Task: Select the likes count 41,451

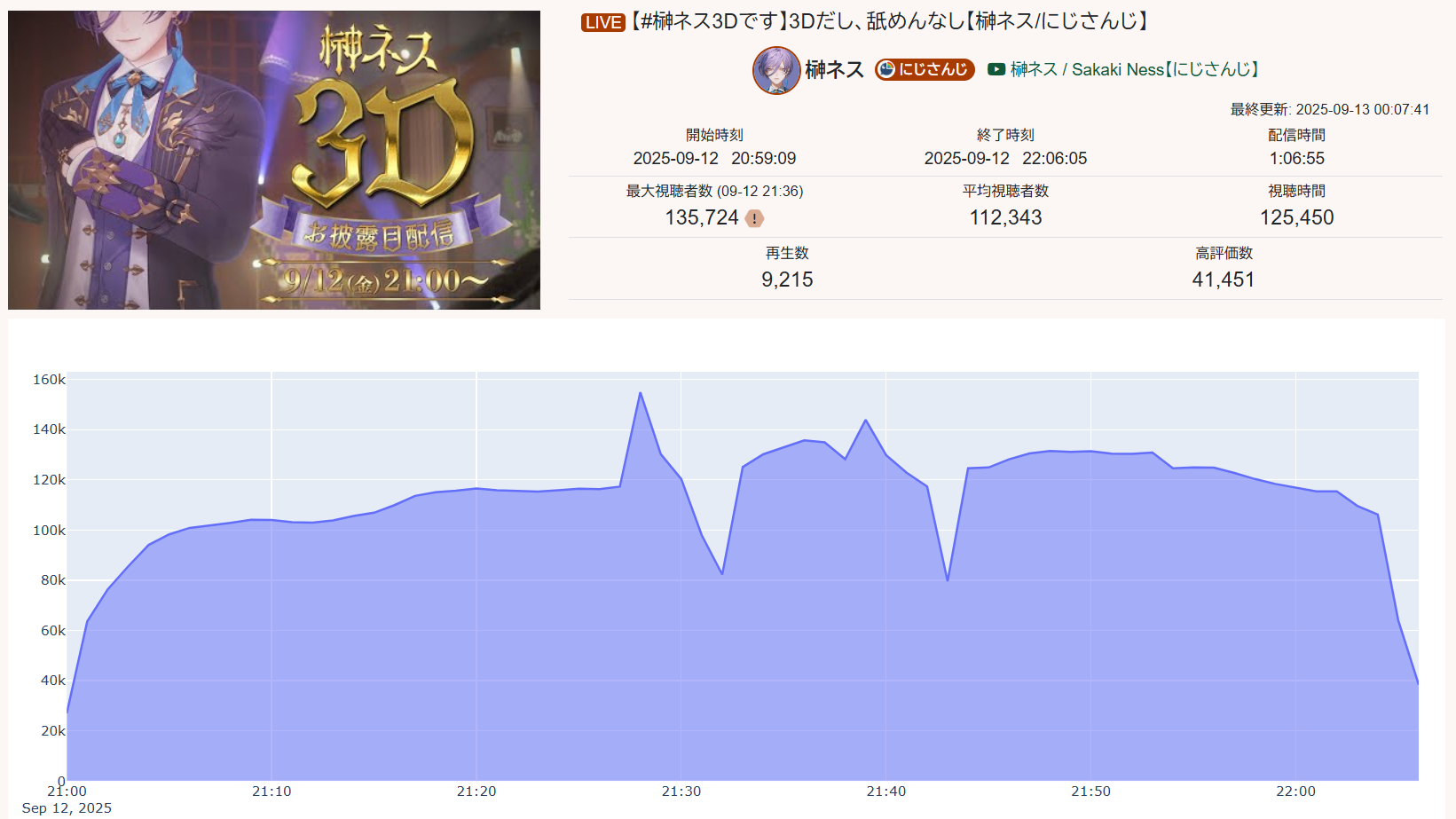Action: click(x=1224, y=280)
